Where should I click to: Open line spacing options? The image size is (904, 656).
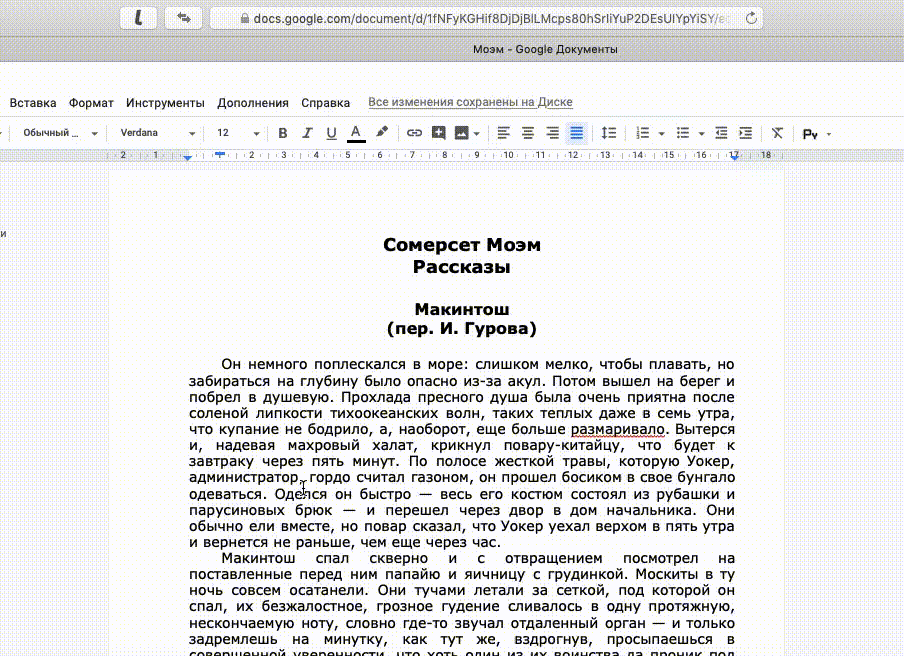click(609, 133)
